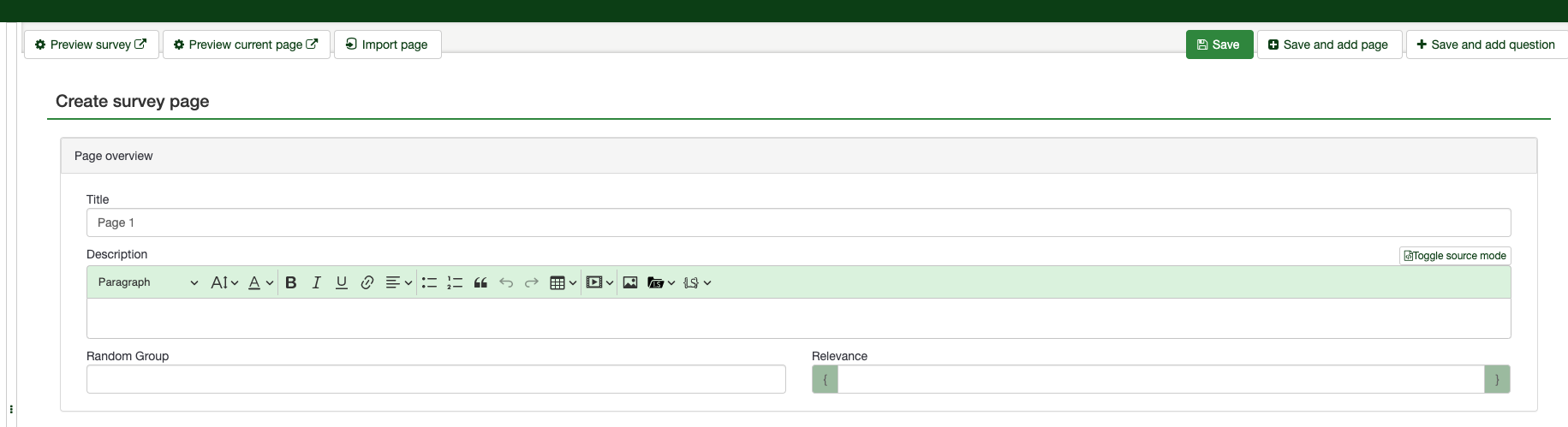Open the Import page option

(x=387, y=44)
